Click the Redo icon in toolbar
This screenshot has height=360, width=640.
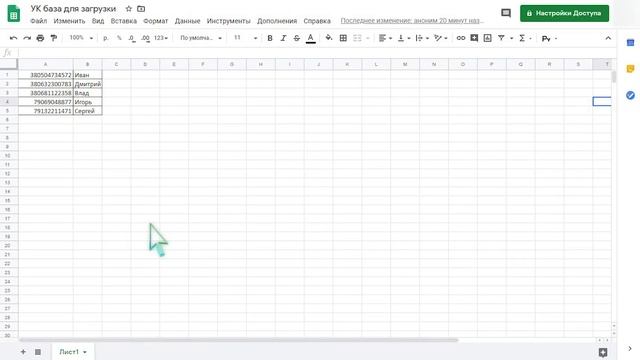pos(27,38)
